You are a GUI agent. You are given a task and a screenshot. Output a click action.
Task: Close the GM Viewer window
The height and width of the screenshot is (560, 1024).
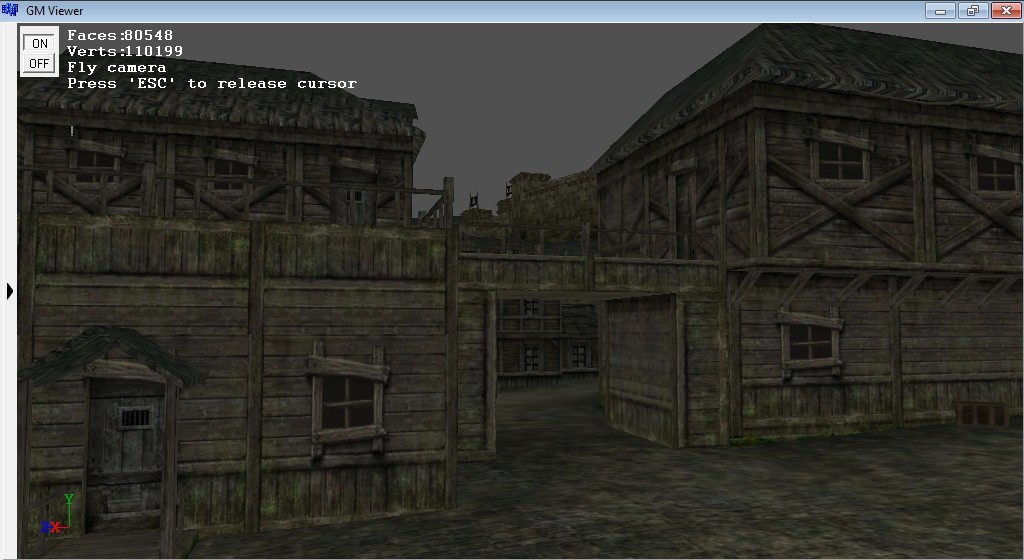pos(1006,10)
